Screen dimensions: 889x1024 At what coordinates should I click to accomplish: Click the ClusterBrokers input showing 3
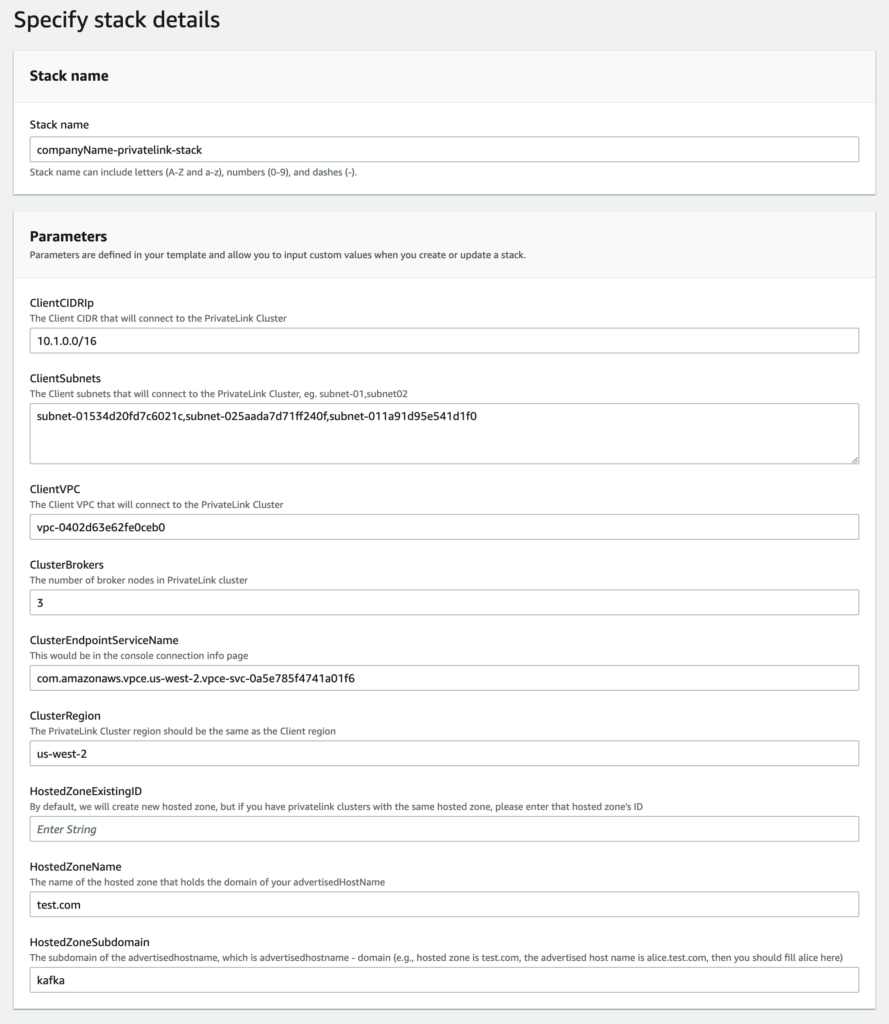[x=444, y=603]
